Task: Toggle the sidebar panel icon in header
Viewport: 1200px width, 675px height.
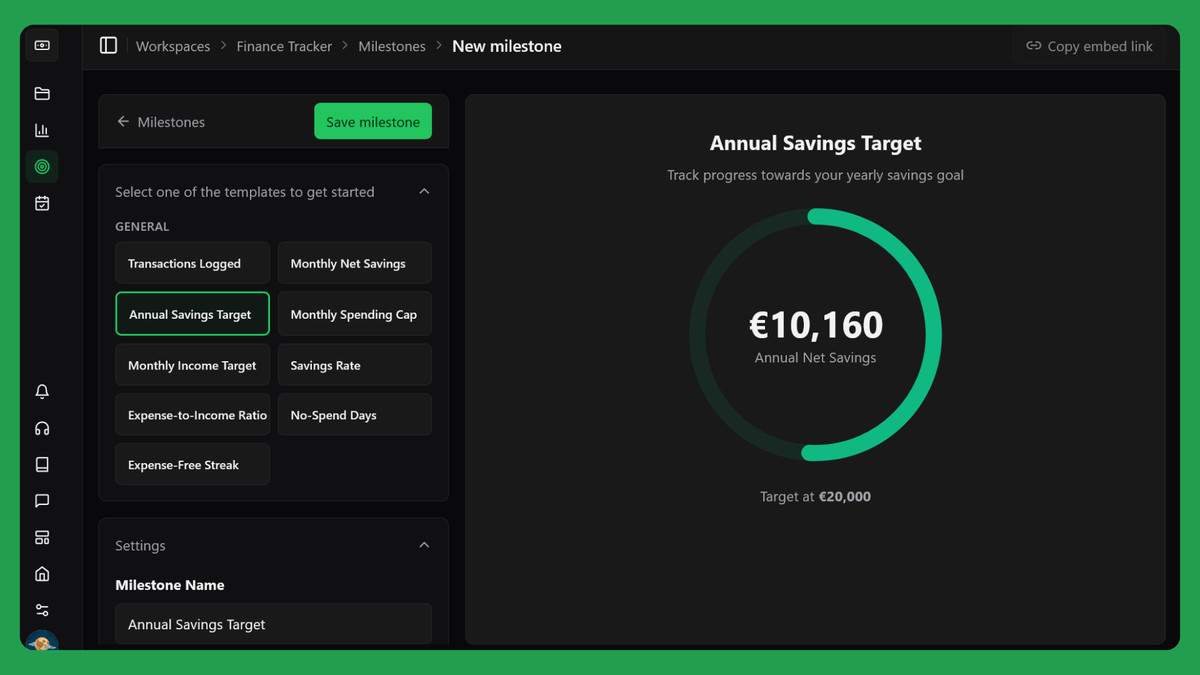Action: point(109,46)
